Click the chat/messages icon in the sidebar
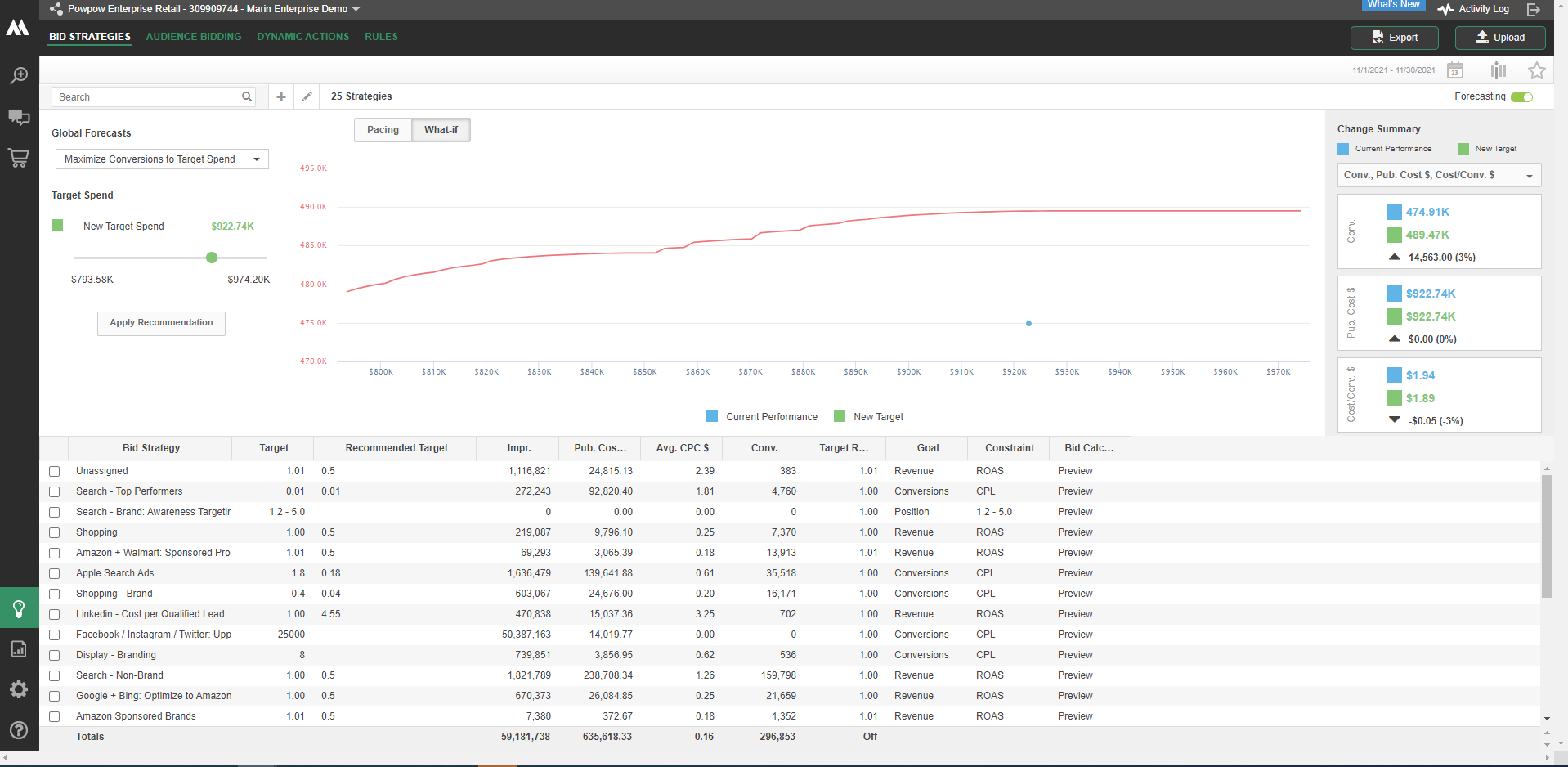The image size is (1568, 767). point(19,117)
